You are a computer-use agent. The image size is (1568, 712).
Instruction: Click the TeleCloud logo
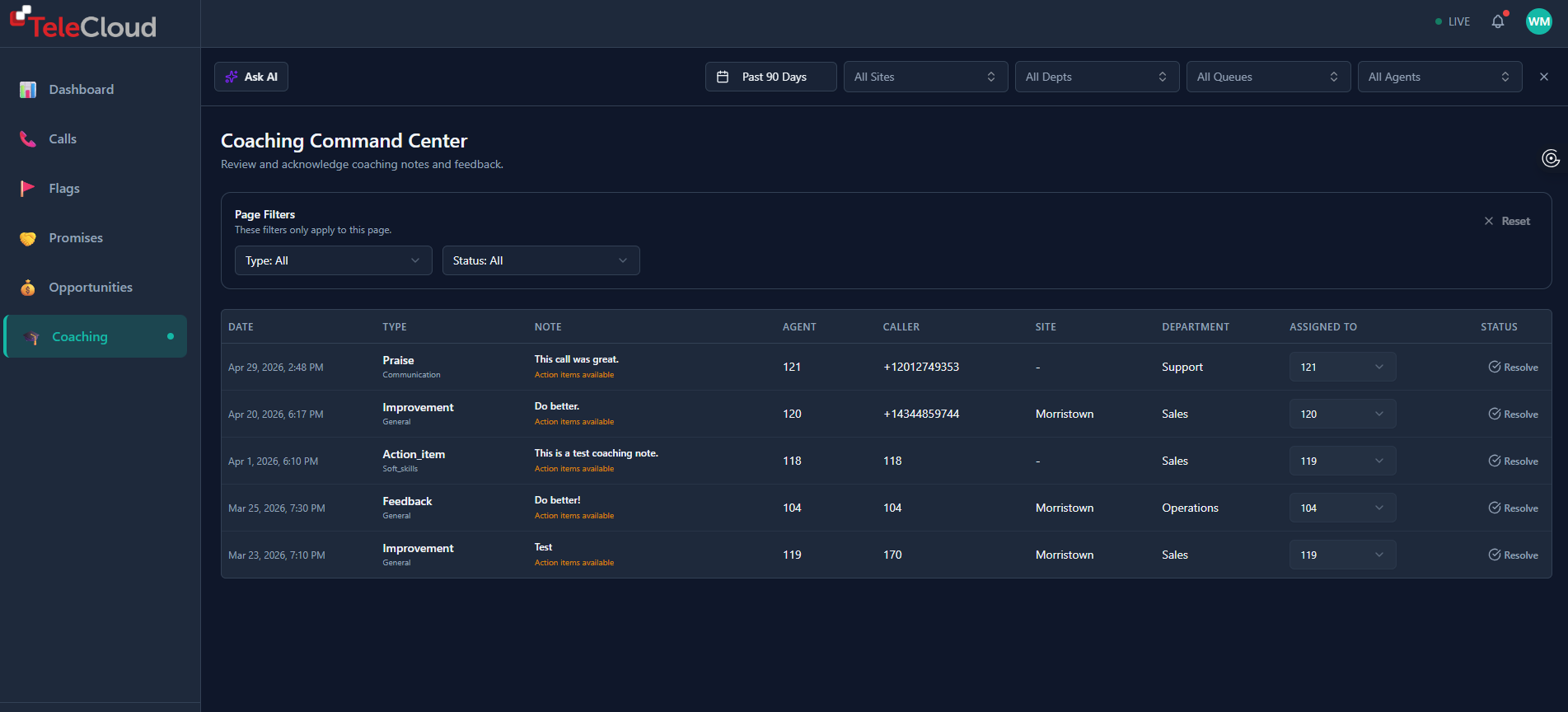[83, 23]
